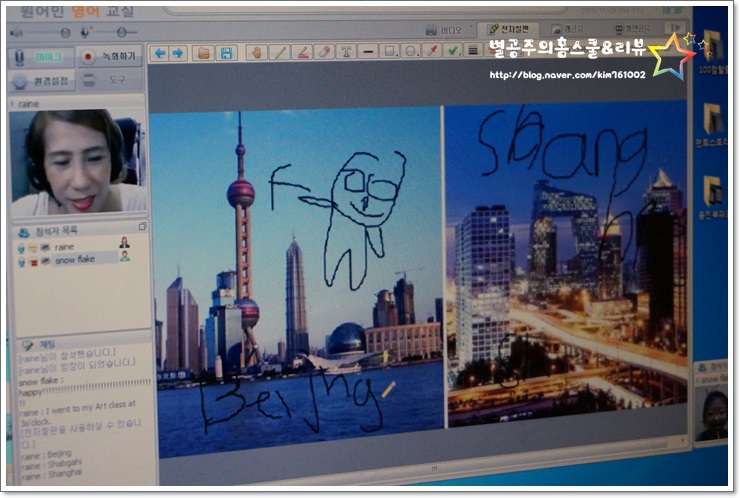Click the scrollbar arrow below the whiteboard
This screenshot has width=740, height=498.
(x=682, y=440)
